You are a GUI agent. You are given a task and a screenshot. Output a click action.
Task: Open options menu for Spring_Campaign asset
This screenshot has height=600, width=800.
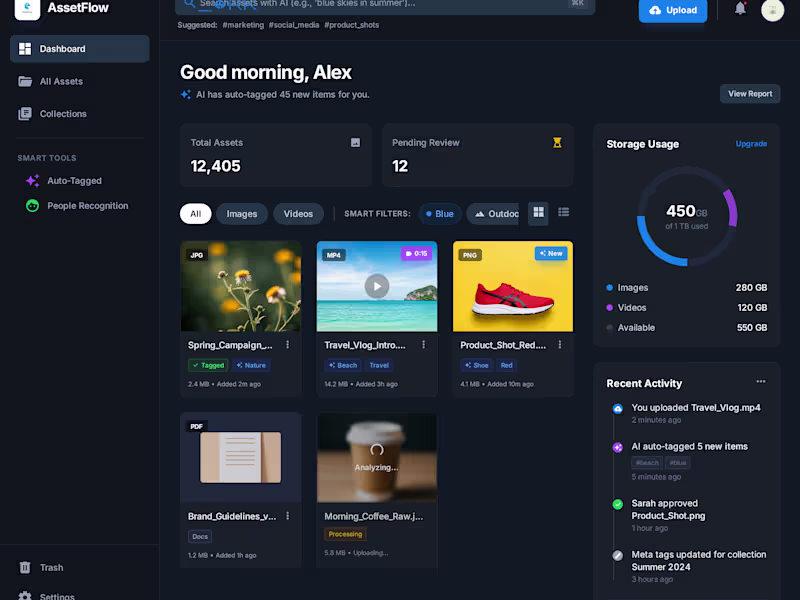(x=287, y=344)
